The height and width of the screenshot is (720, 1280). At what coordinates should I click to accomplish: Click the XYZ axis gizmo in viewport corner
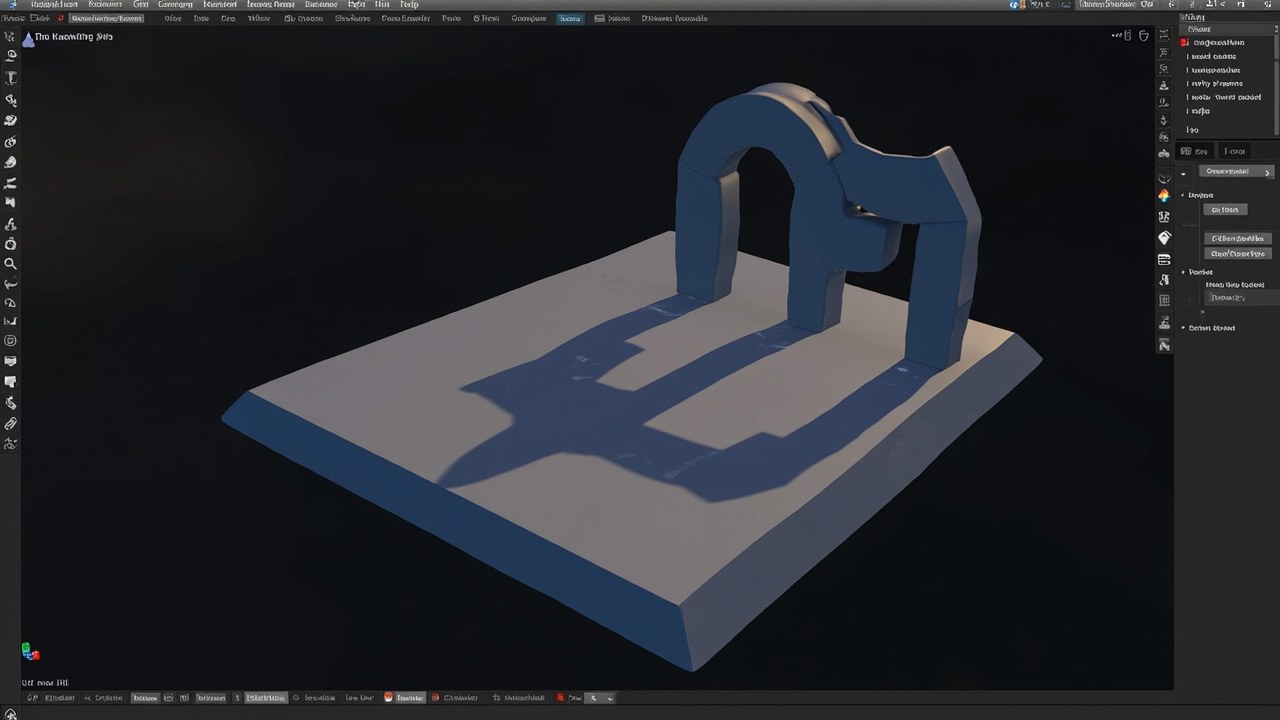pos(30,652)
